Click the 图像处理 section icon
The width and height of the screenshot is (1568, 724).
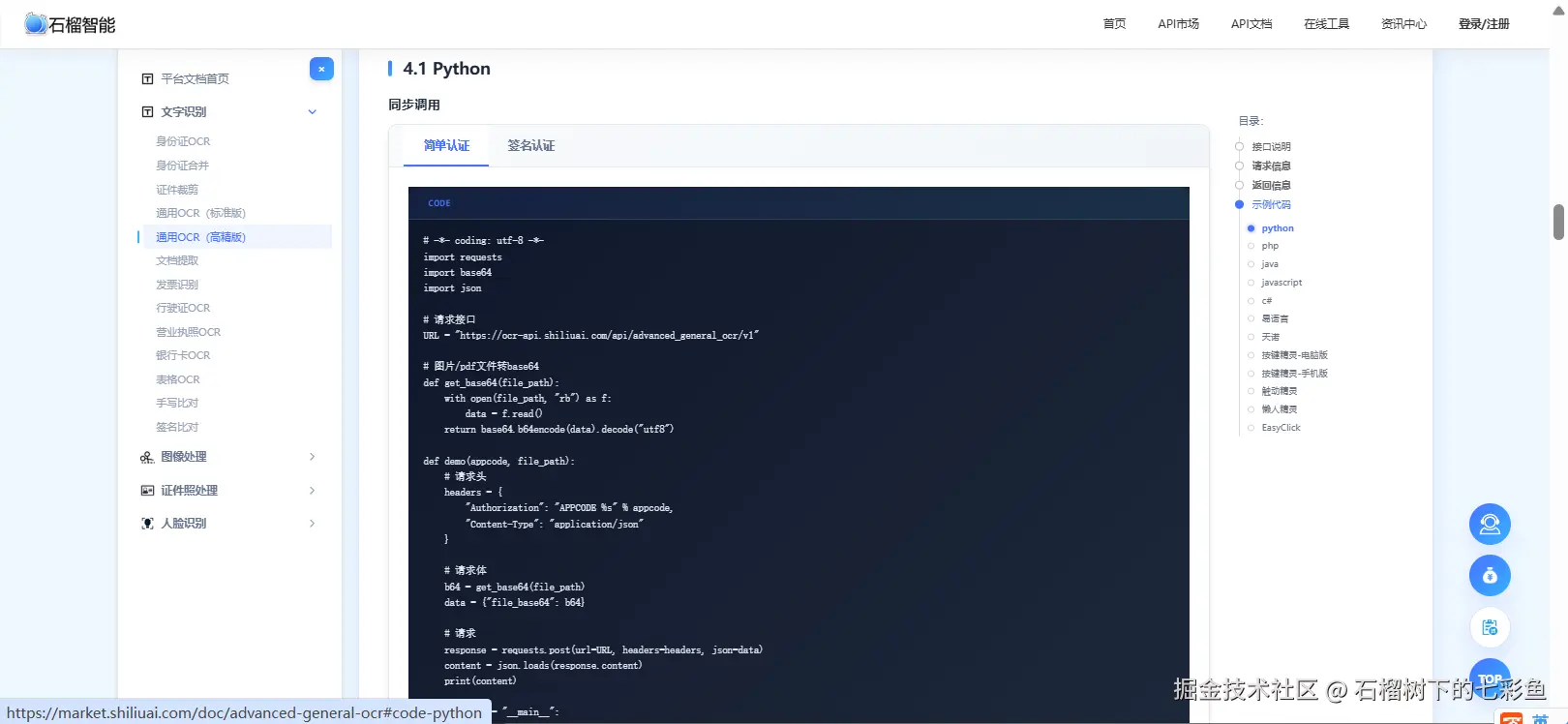147,457
